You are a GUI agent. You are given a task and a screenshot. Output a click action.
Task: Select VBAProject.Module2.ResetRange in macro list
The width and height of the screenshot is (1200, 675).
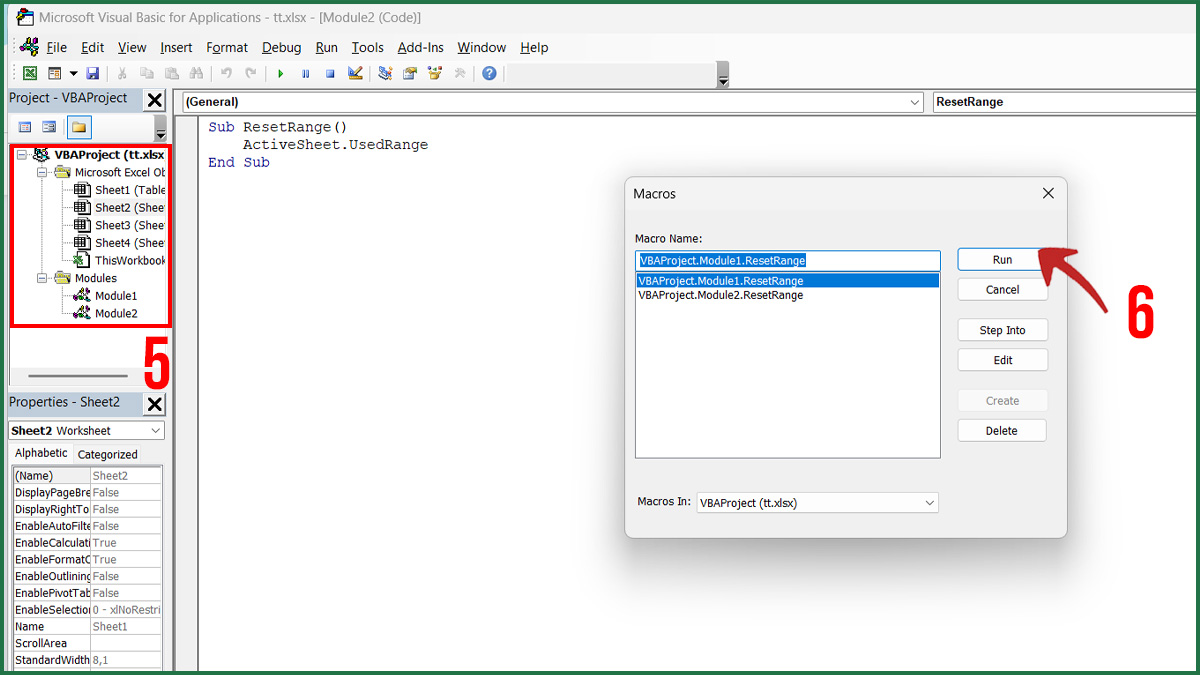(x=788, y=295)
